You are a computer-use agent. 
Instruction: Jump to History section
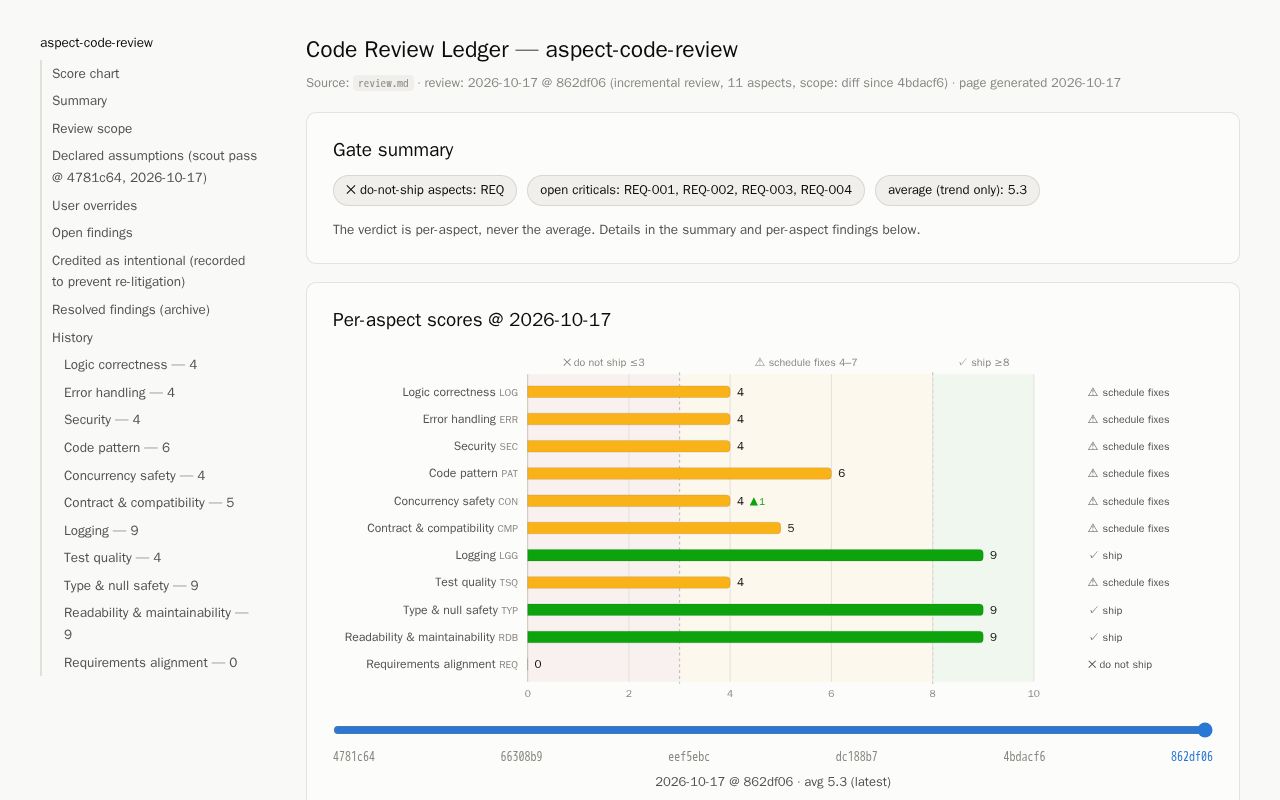(72, 338)
